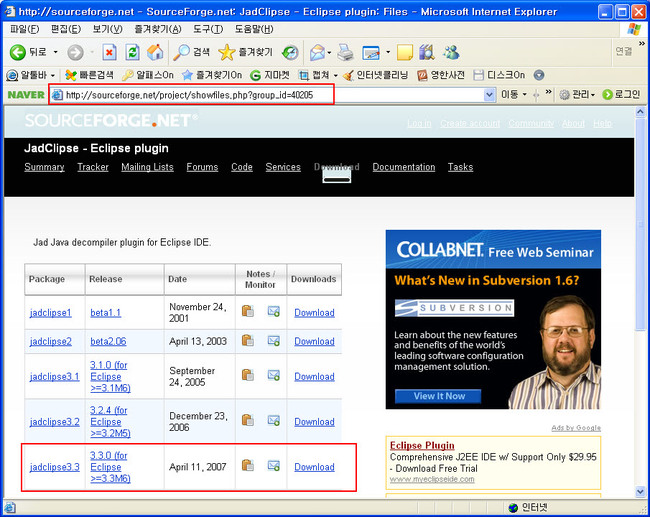Open Mailing Lists tab
The width and height of the screenshot is (650, 517).
148,167
